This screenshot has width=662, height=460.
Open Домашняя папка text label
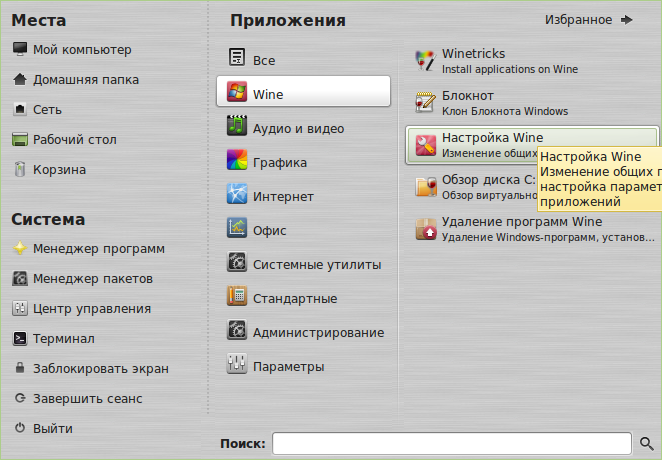click(x=86, y=80)
